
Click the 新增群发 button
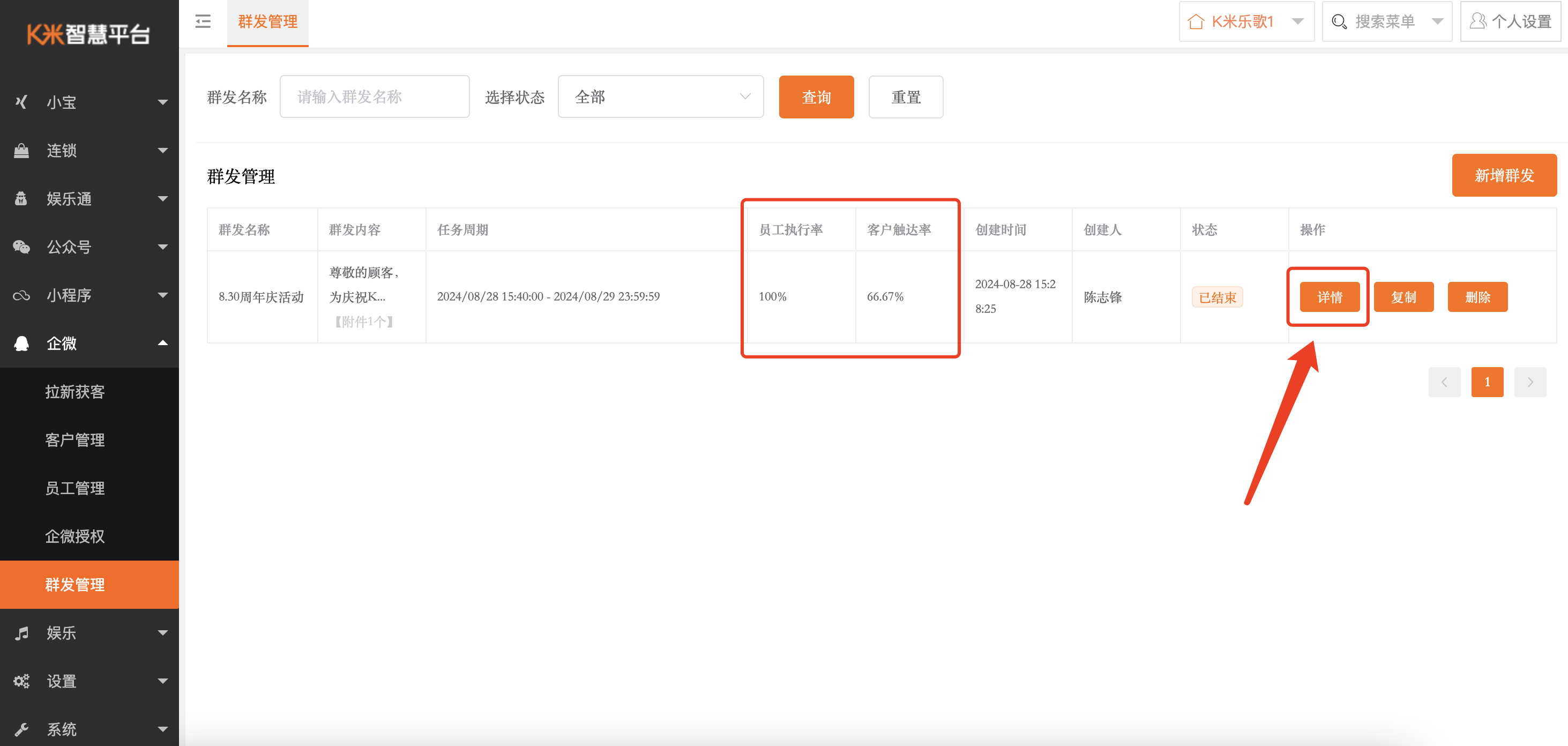click(1504, 175)
